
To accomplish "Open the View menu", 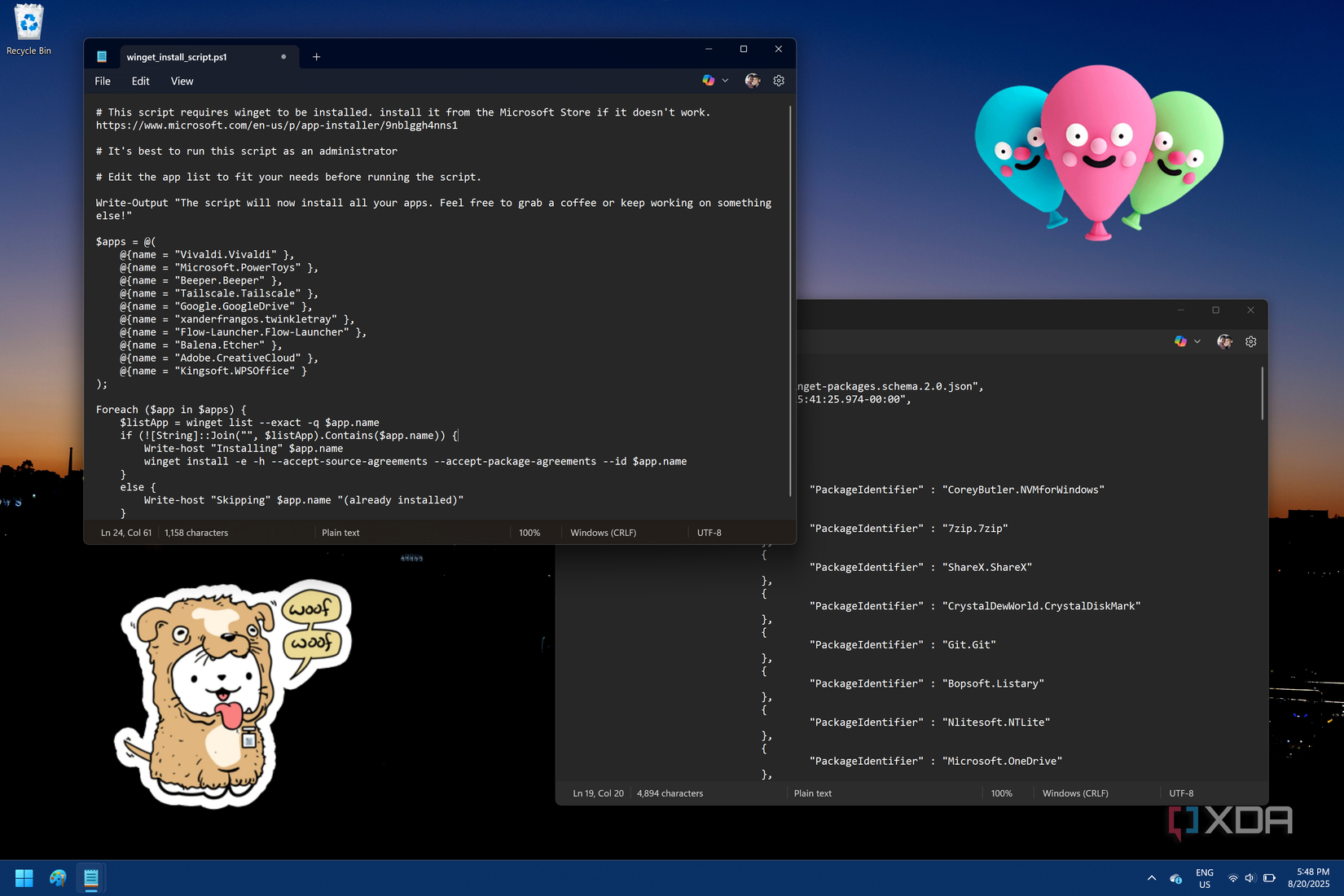I will (182, 81).
